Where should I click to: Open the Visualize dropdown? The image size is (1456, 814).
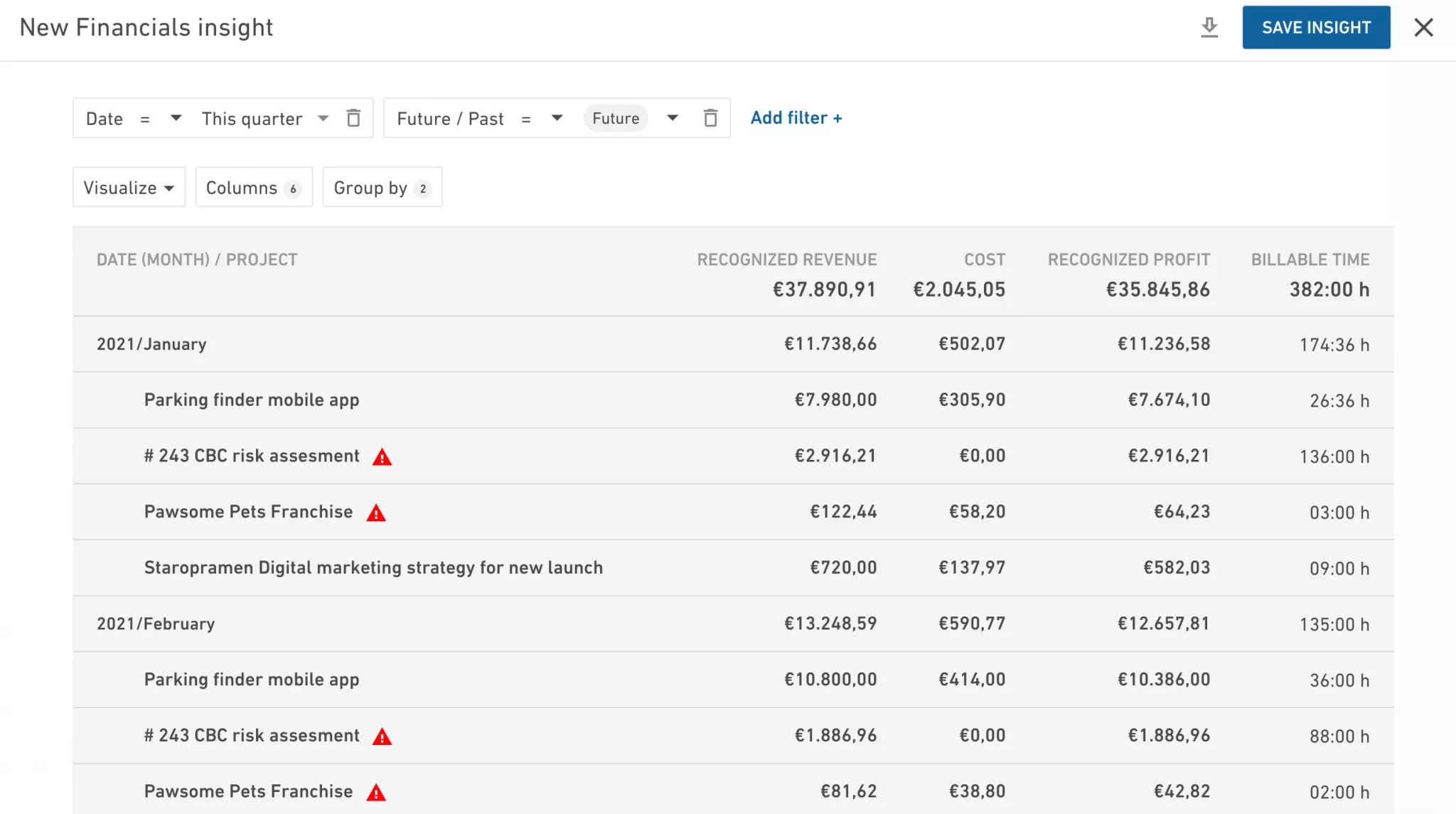pyautogui.click(x=129, y=188)
